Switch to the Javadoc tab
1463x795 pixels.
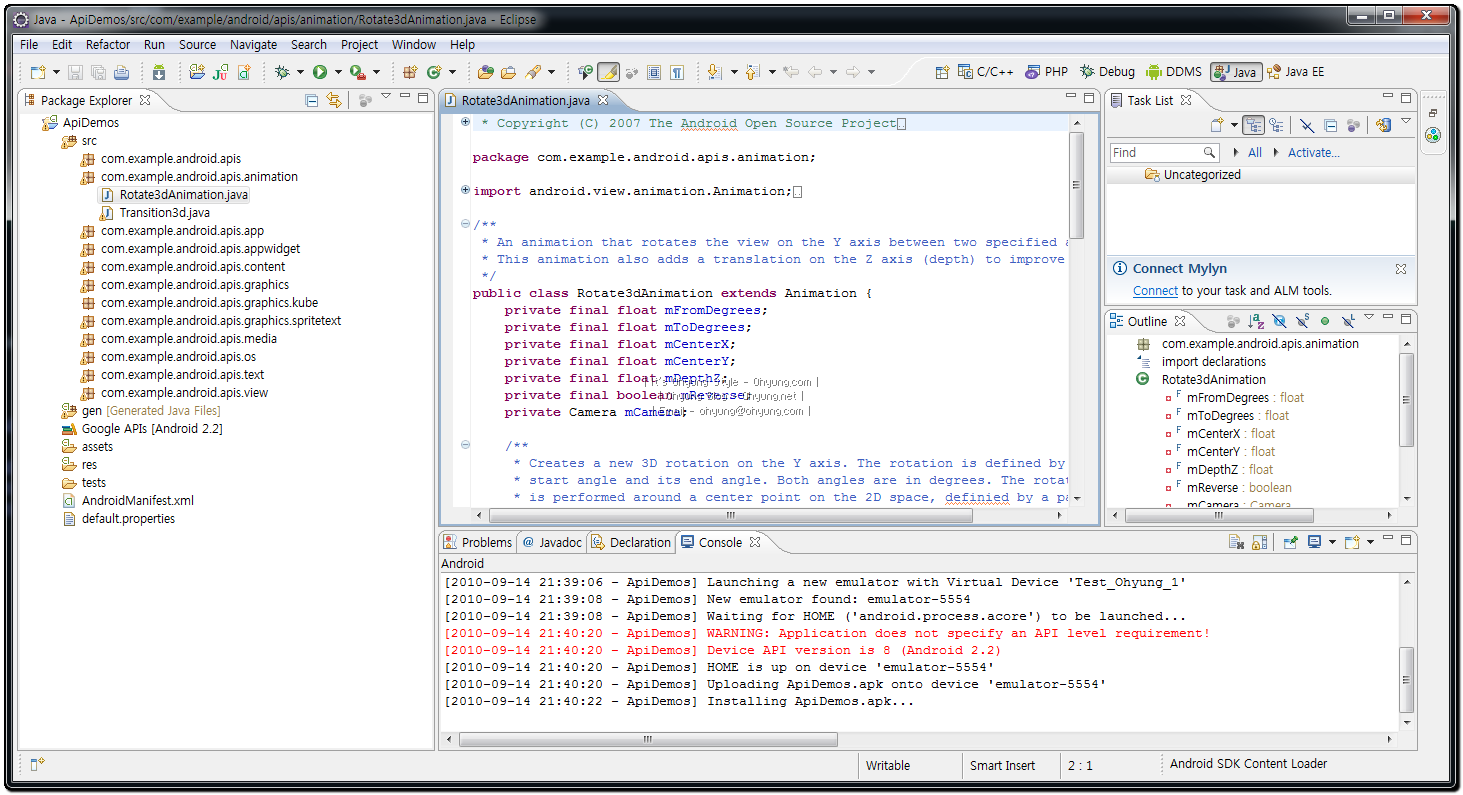coord(552,542)
